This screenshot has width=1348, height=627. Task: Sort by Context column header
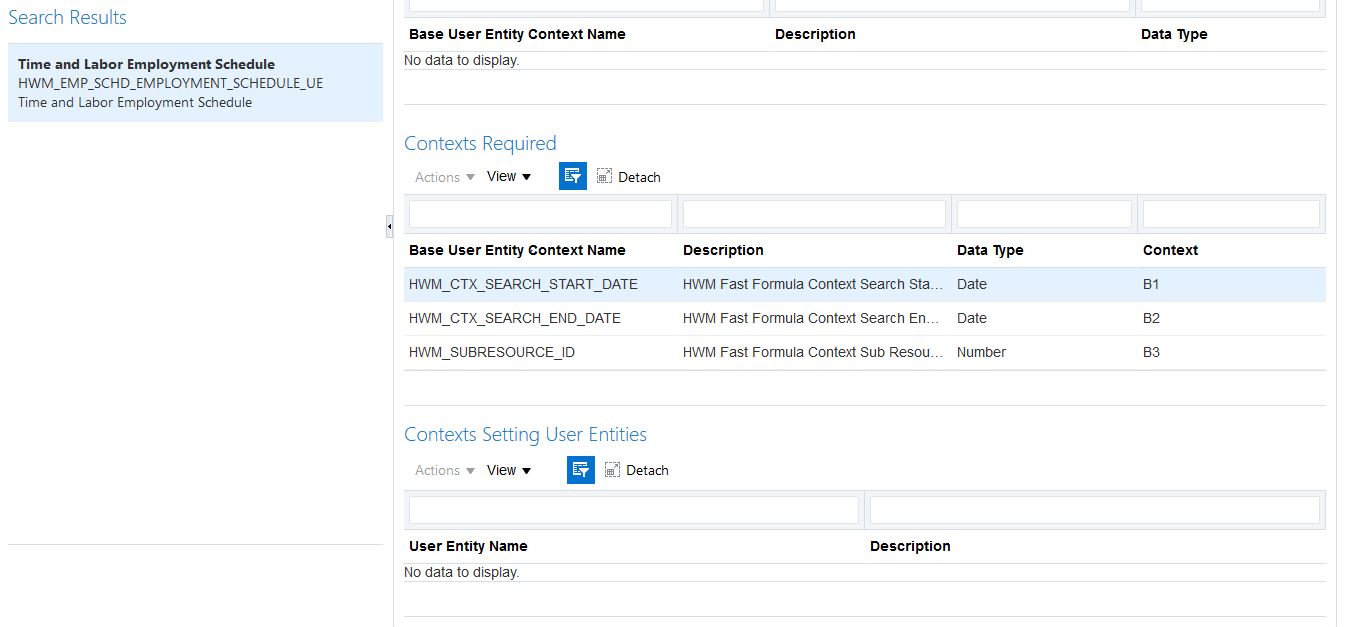tap(1170, 250)
